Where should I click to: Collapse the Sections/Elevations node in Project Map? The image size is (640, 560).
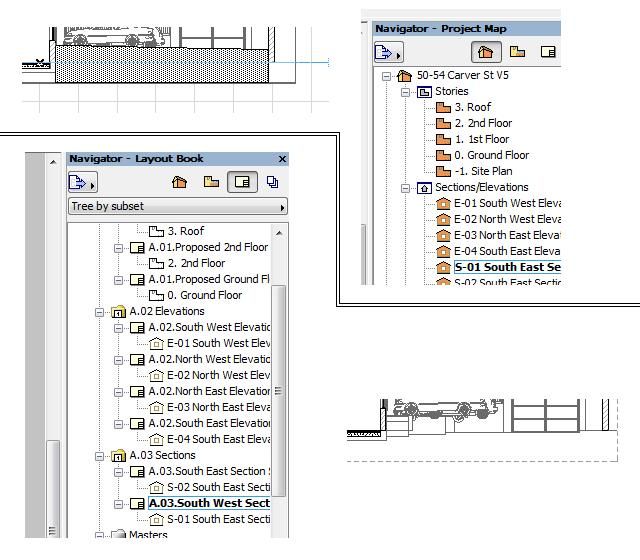[x=405, y=188]
